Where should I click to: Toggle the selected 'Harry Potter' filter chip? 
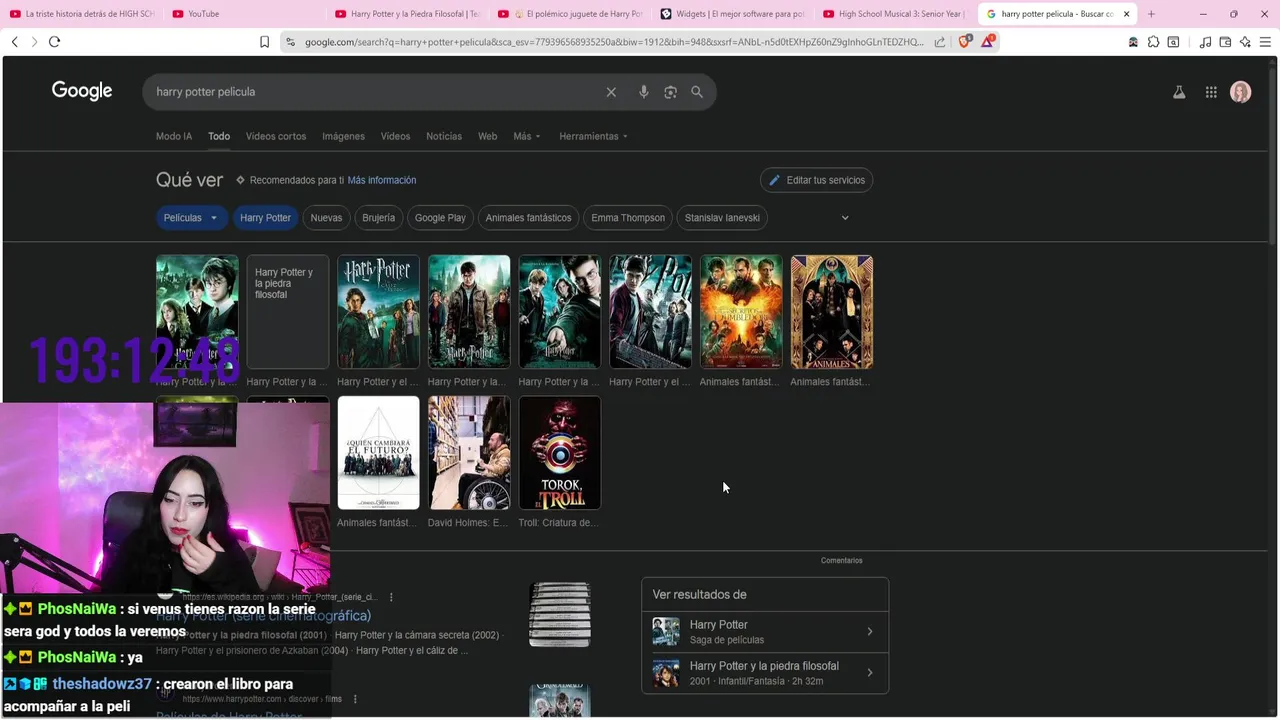[265, 218]
